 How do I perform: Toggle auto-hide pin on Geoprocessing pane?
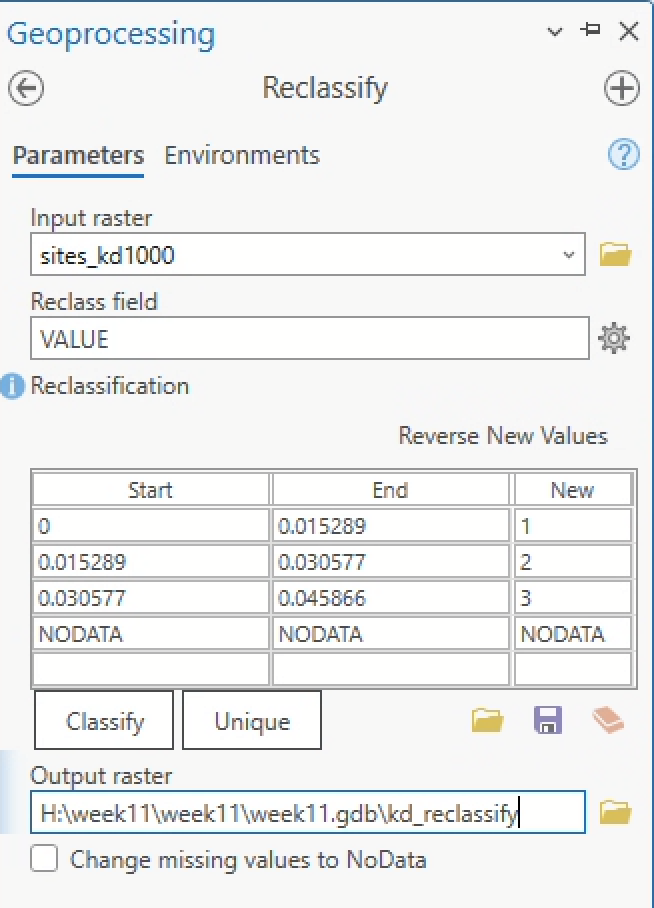pyautogui.click(x=591, y=31)
